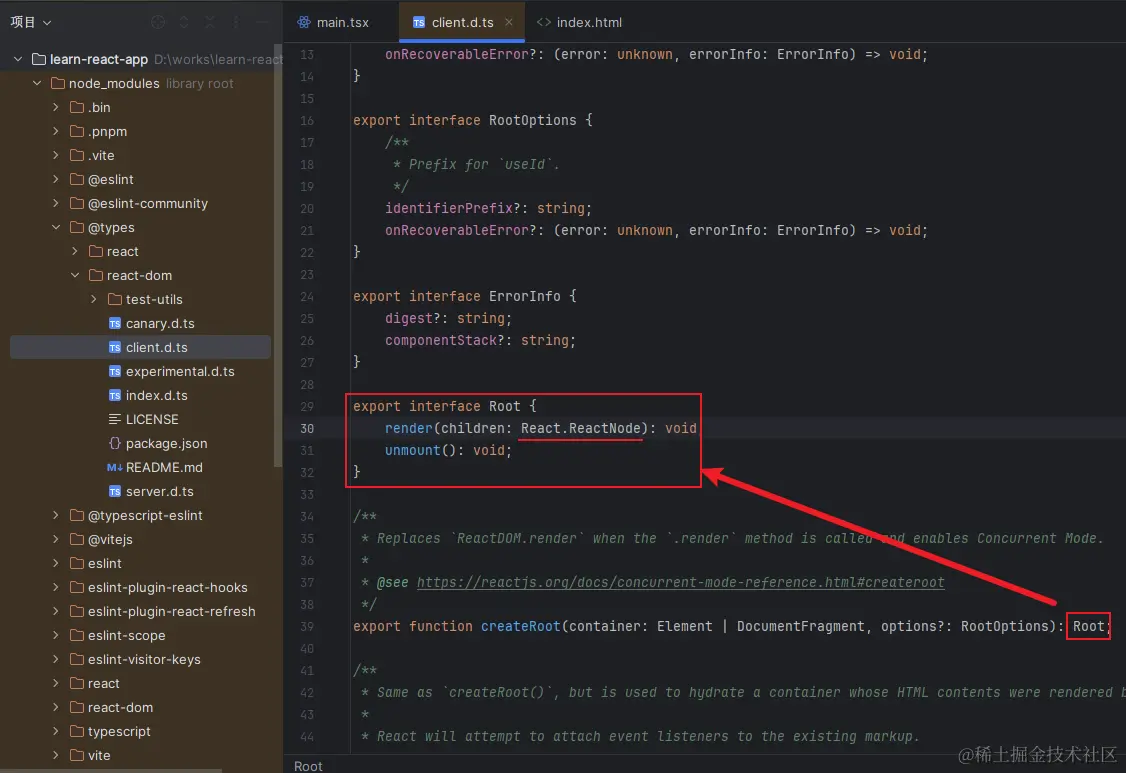The height and width of the screenshot is (773, 1126).
Task: Click the package.json braces file icon
Action: pos(114,443)
